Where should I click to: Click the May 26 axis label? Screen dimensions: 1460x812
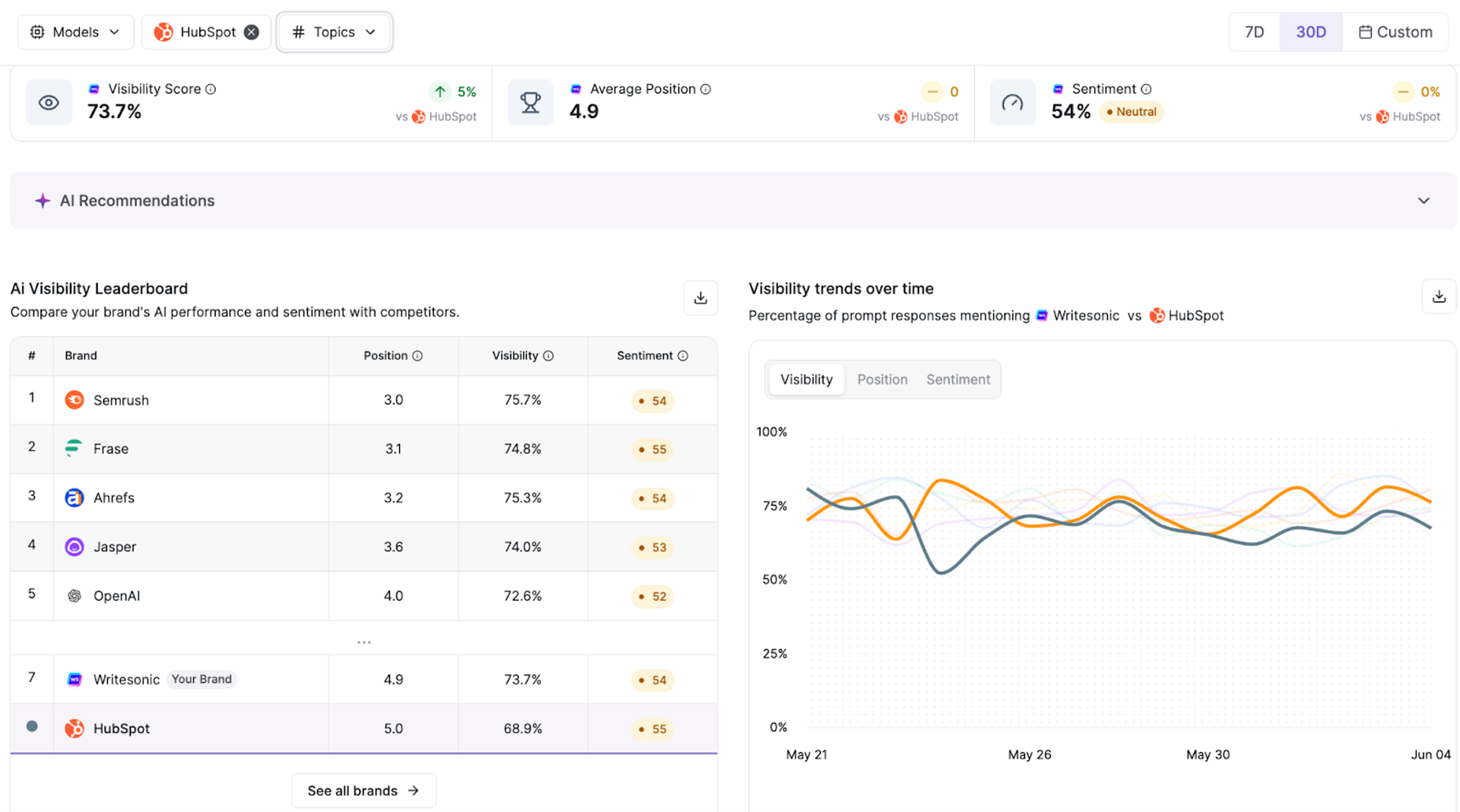pyautogui.click(x=1029, y=754)
